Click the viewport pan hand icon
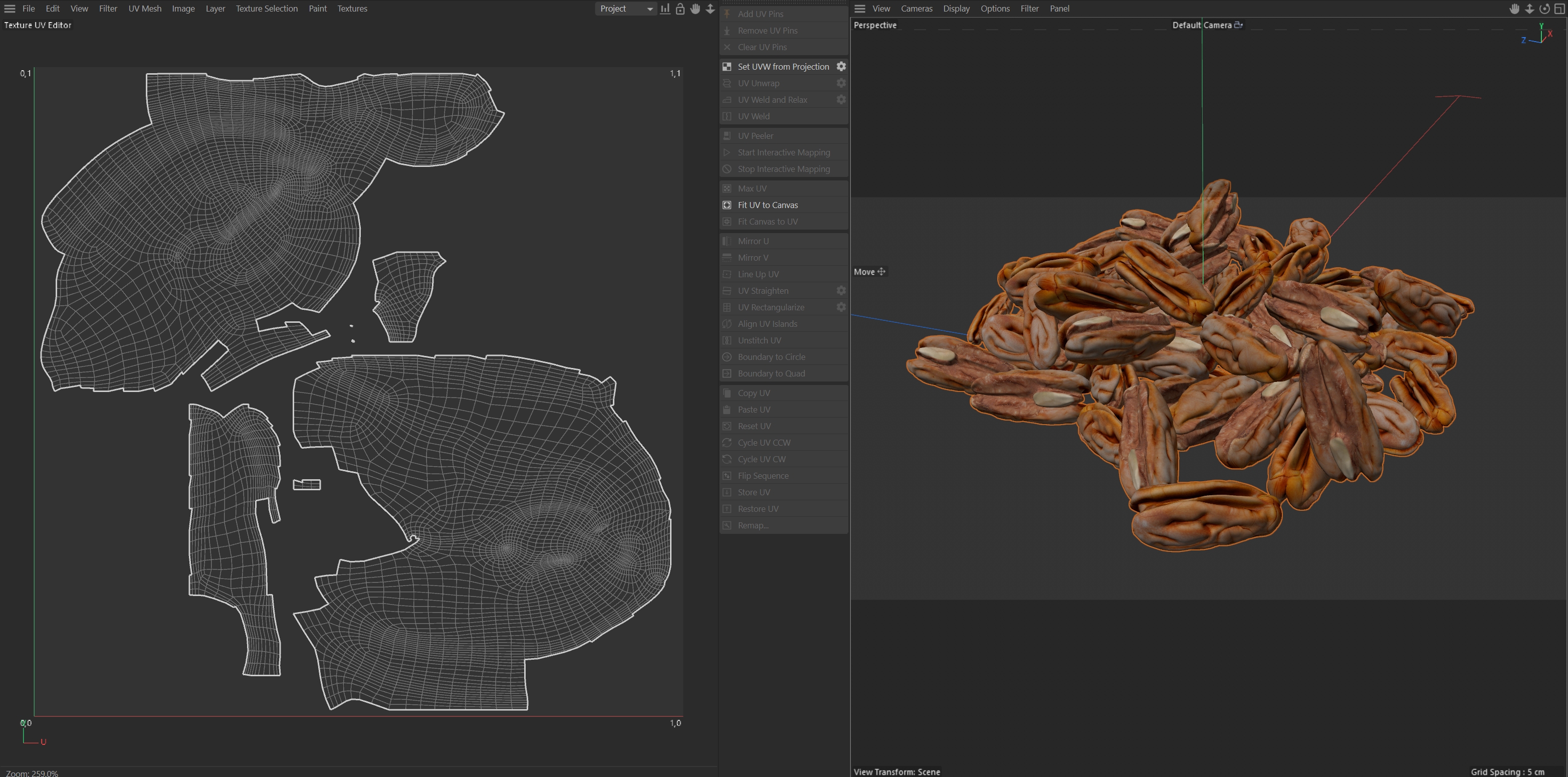The height and width of the screenshot is (777, 1568). [1514, 9]
